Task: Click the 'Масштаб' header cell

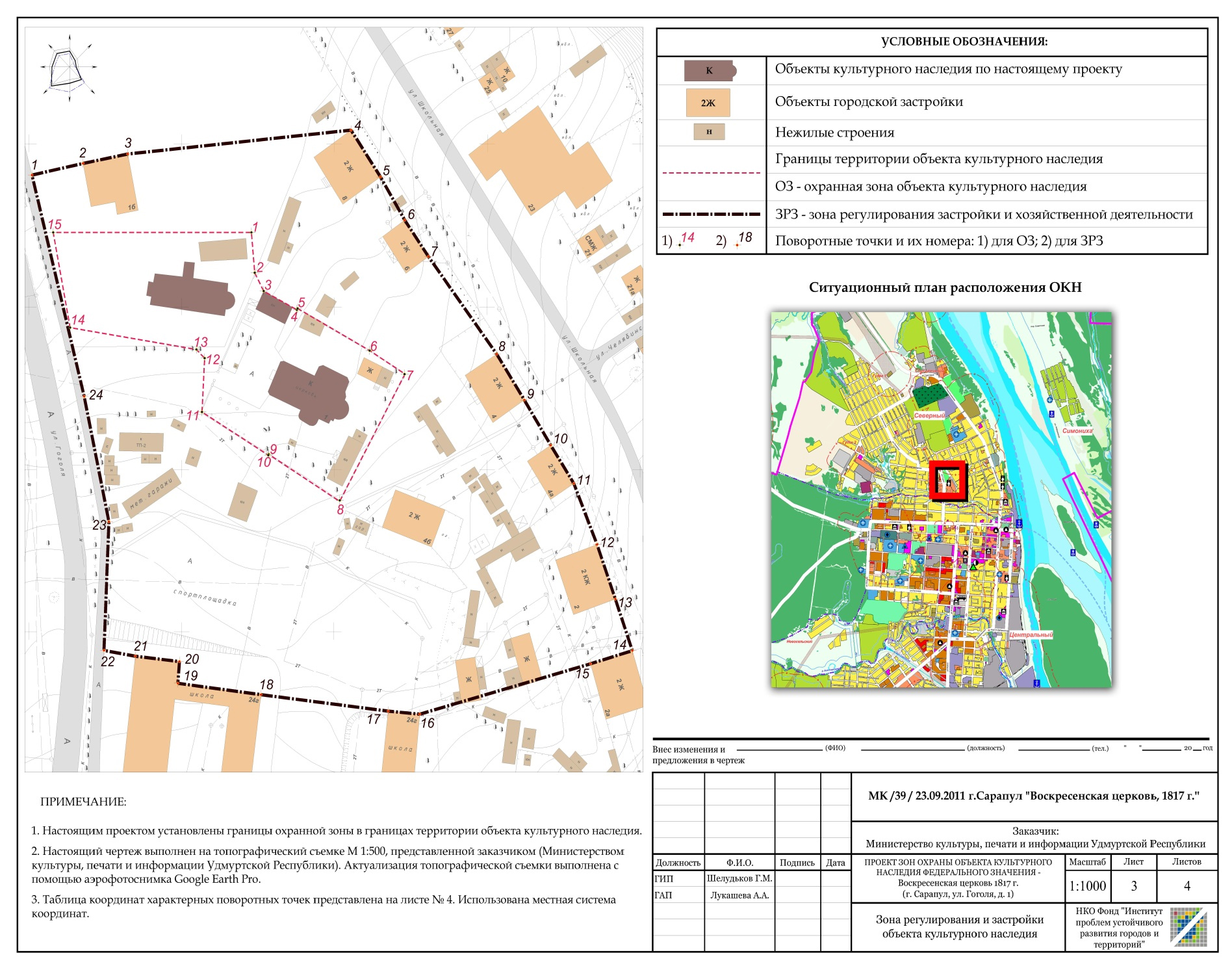Action: (x=1087, y=861)
